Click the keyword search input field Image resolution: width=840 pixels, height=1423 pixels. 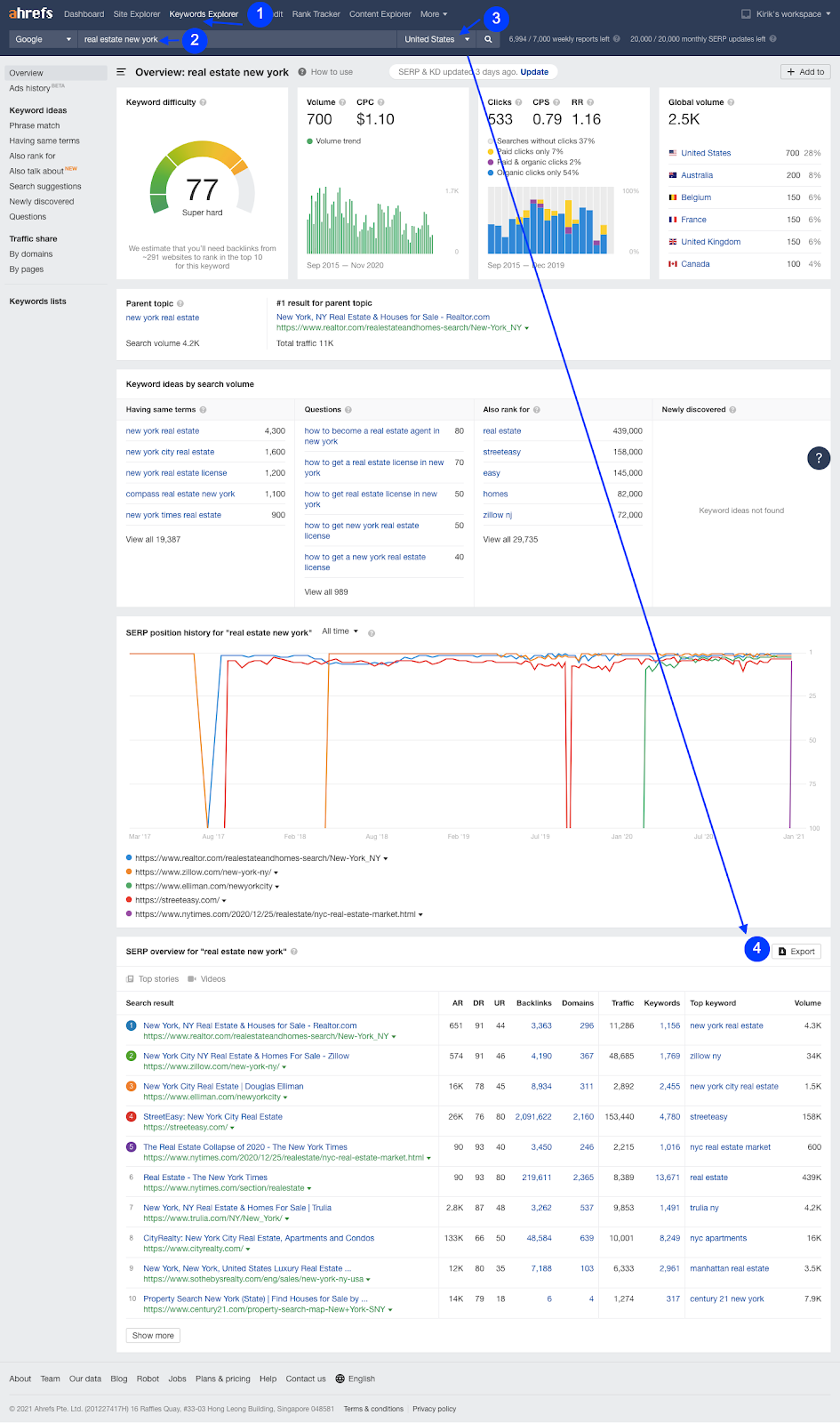236,39
